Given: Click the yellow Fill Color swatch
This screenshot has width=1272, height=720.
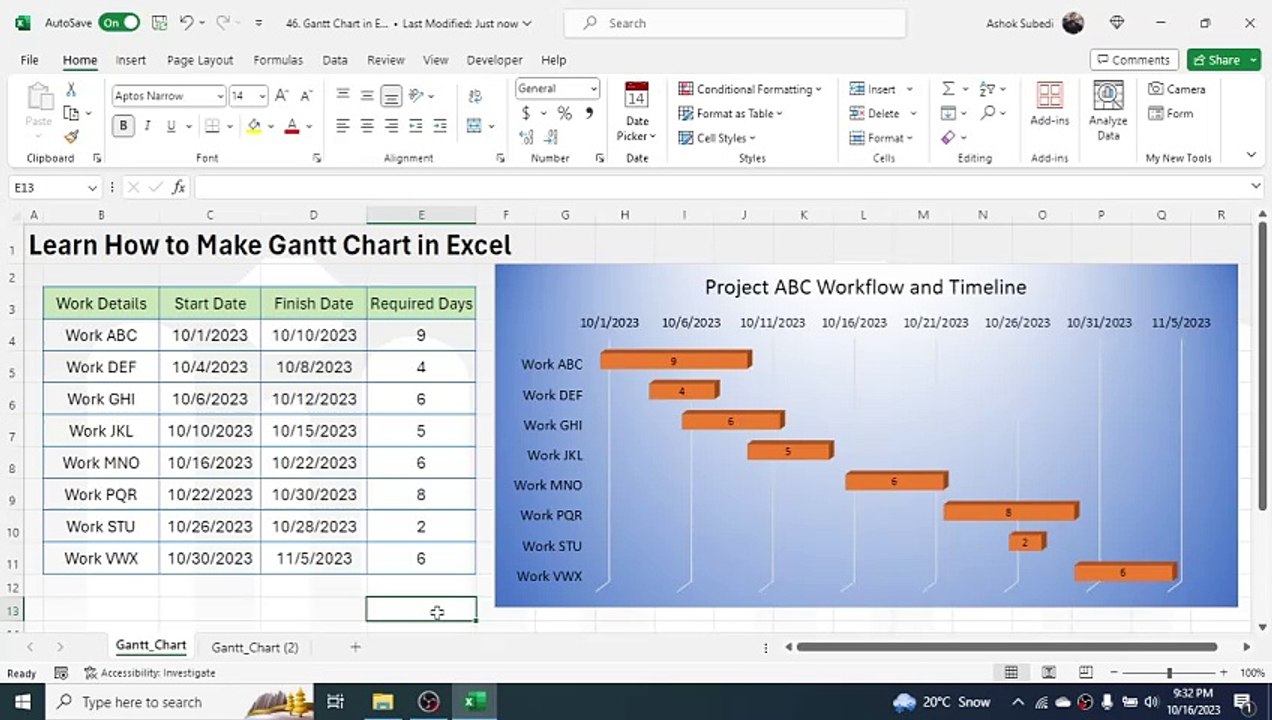Looking at the screenshot, I should tap(254, 126).
